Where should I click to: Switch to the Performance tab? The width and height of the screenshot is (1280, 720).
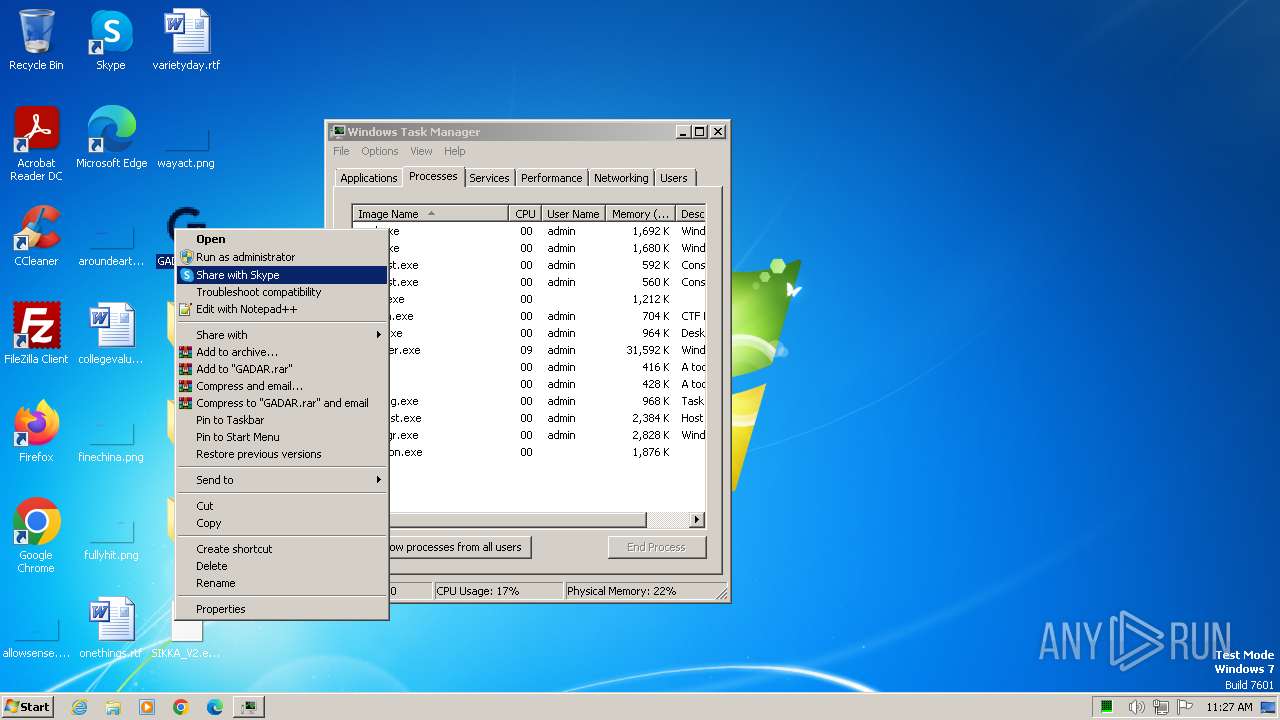(x=551, y=178)
